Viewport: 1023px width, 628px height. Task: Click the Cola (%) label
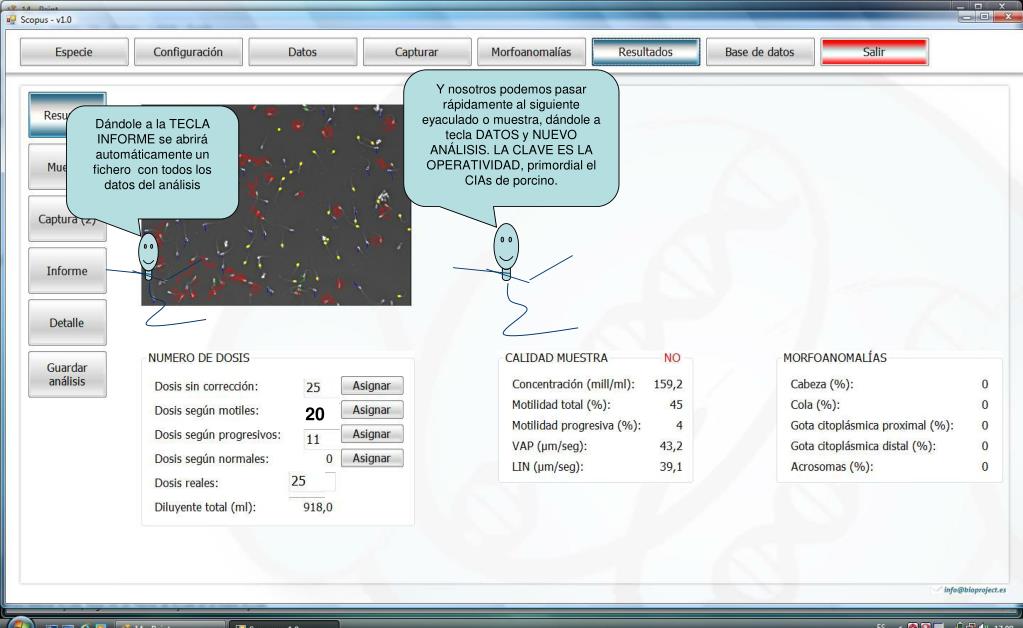pos(815,405)
